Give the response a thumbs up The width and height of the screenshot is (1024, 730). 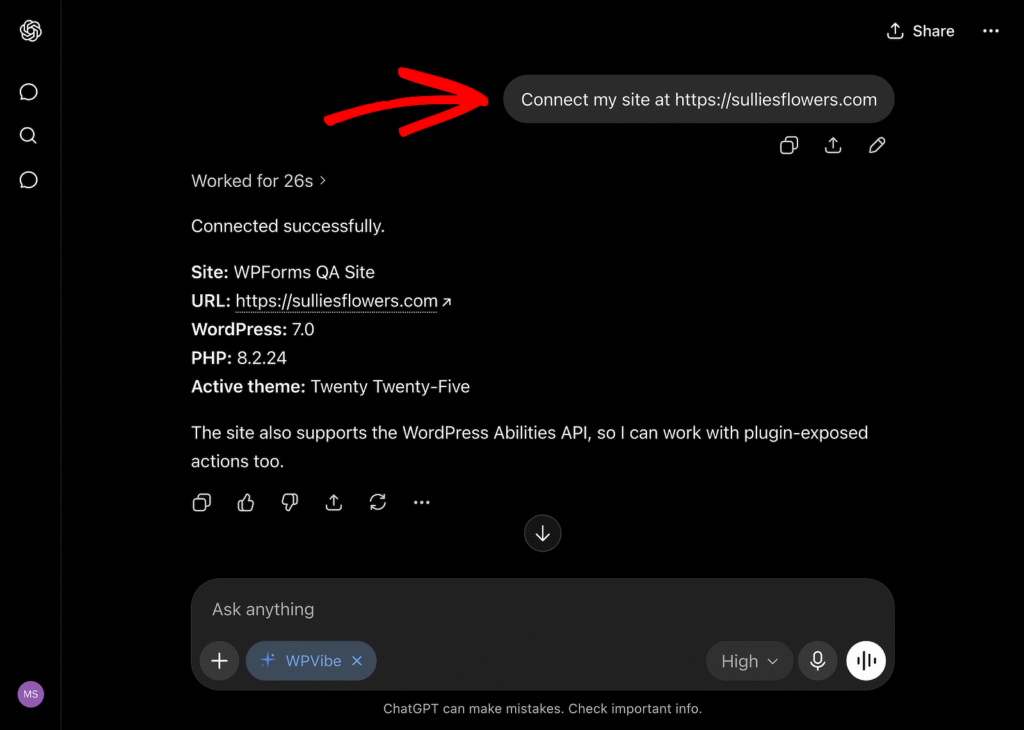246,502
